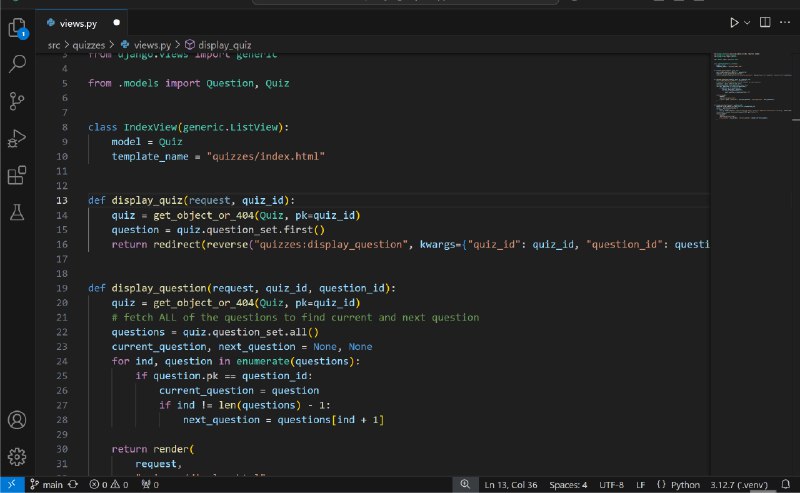Open the Accounts icon
The width and height of the screenshot is (800, 493).
pos(17,420)
